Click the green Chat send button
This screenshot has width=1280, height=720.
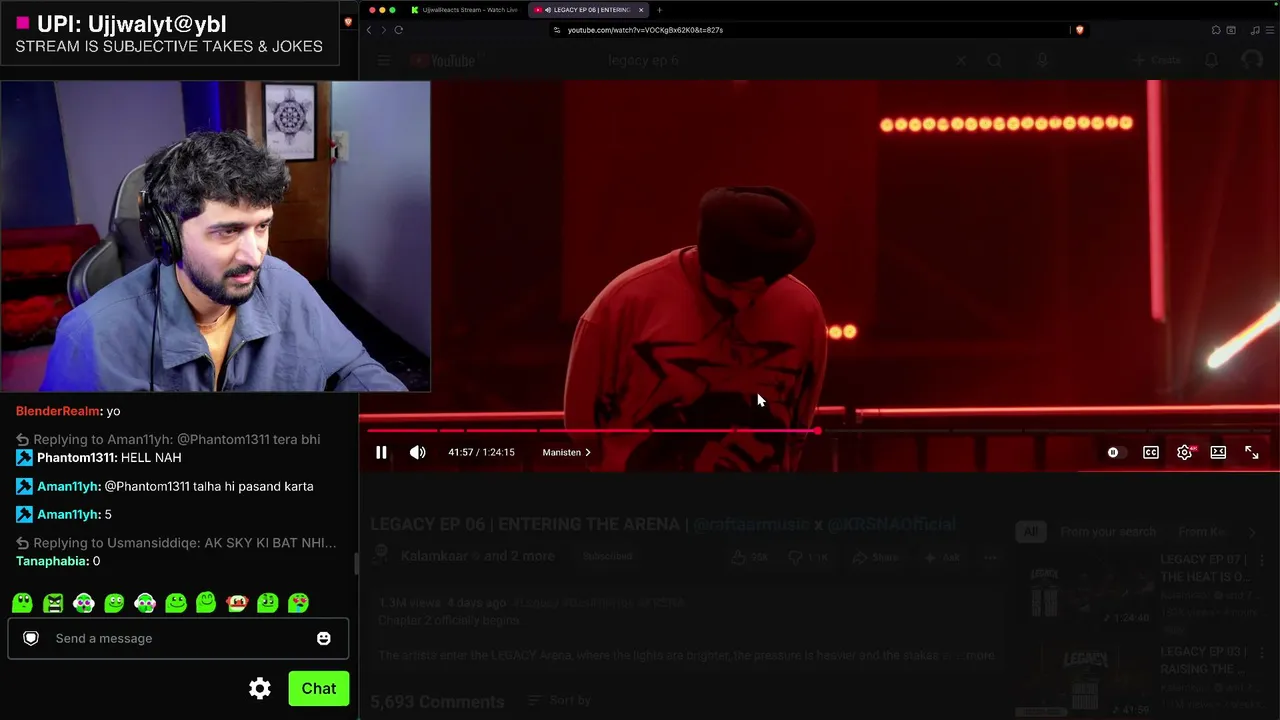coord(319,688)
